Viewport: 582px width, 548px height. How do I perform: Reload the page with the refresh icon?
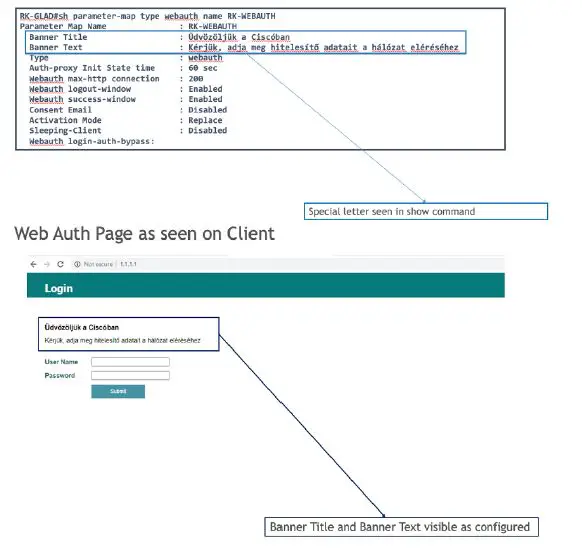pos(61,264)
